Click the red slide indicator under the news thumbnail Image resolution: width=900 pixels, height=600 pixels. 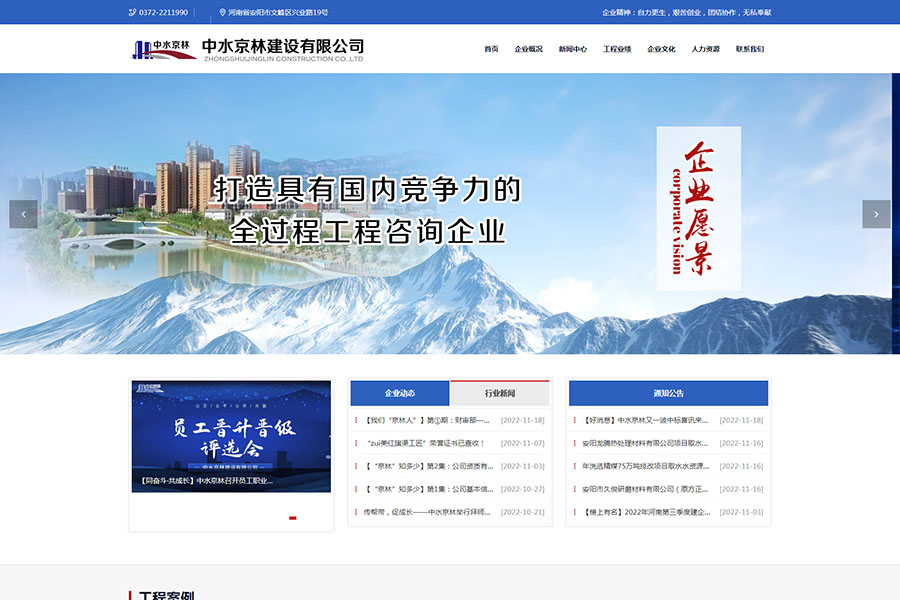point(293,519)
